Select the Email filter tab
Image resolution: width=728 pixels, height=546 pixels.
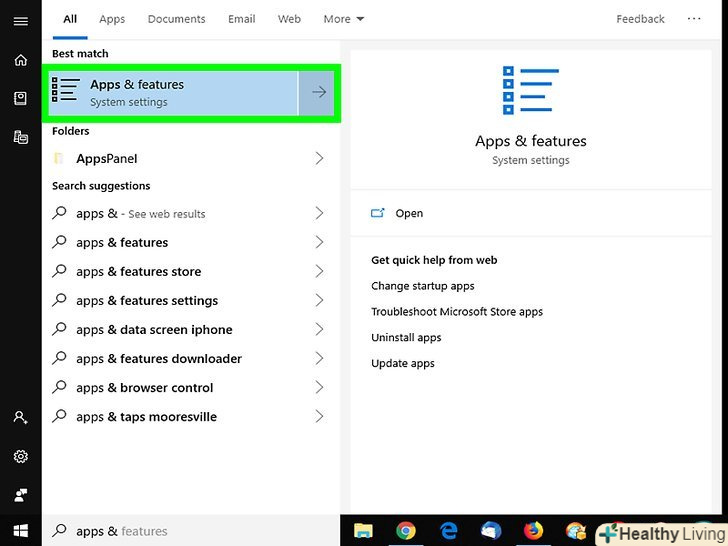pos(241,19)
